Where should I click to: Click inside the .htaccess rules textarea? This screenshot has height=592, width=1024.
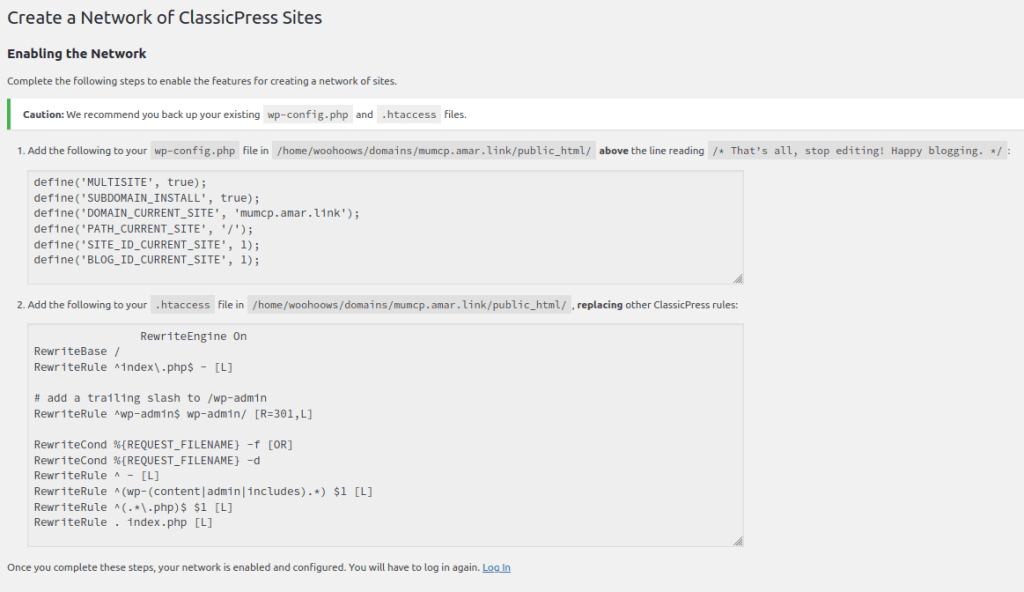click(385, 435)
